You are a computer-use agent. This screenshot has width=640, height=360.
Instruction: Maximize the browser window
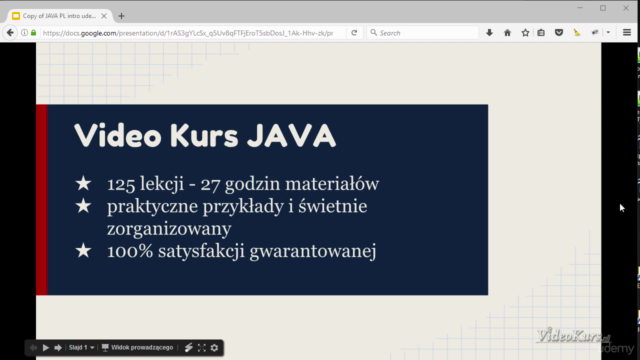click(x=603, y=8)
